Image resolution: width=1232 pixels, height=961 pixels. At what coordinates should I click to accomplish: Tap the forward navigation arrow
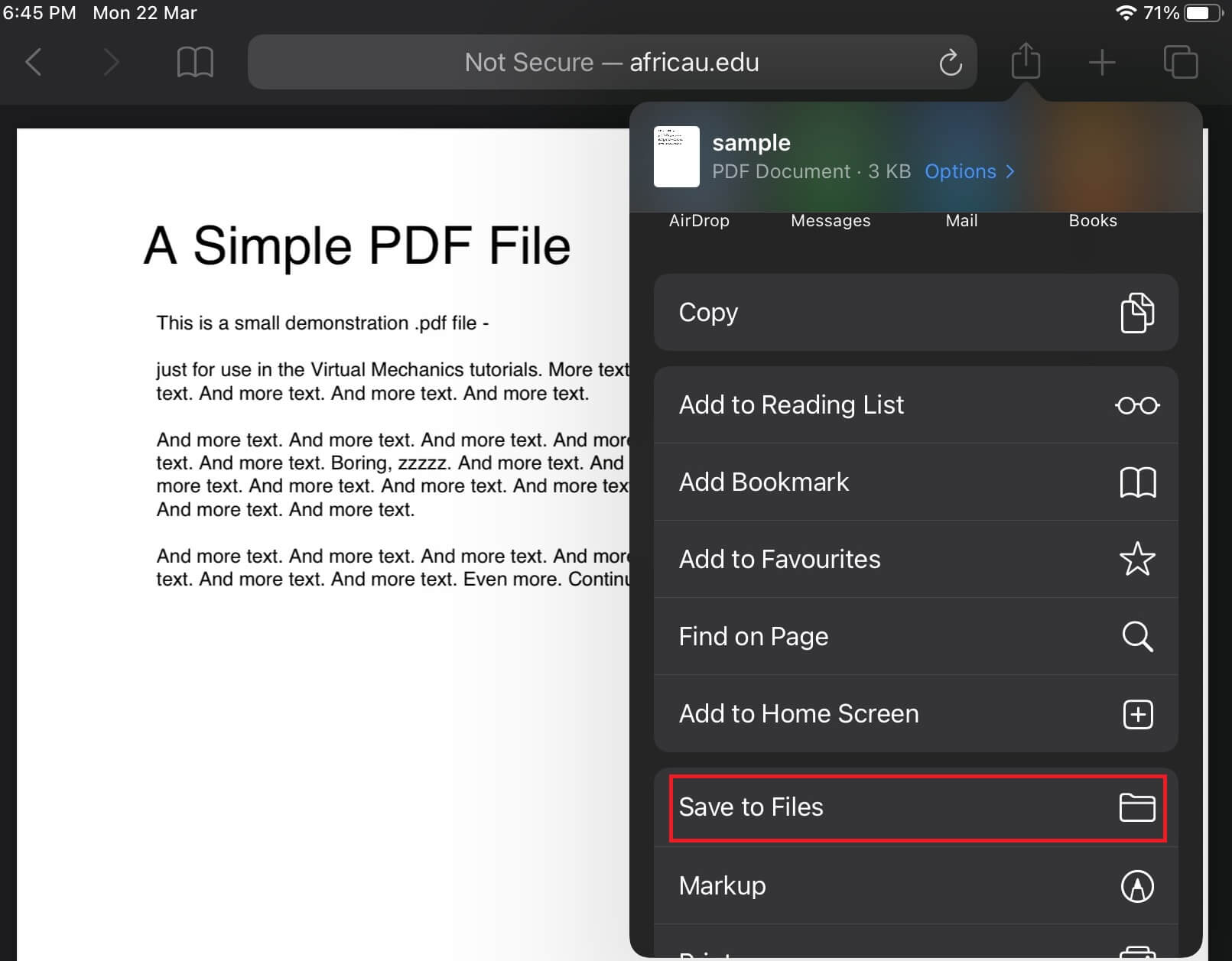pyautogui.click(x=111, y=62)
